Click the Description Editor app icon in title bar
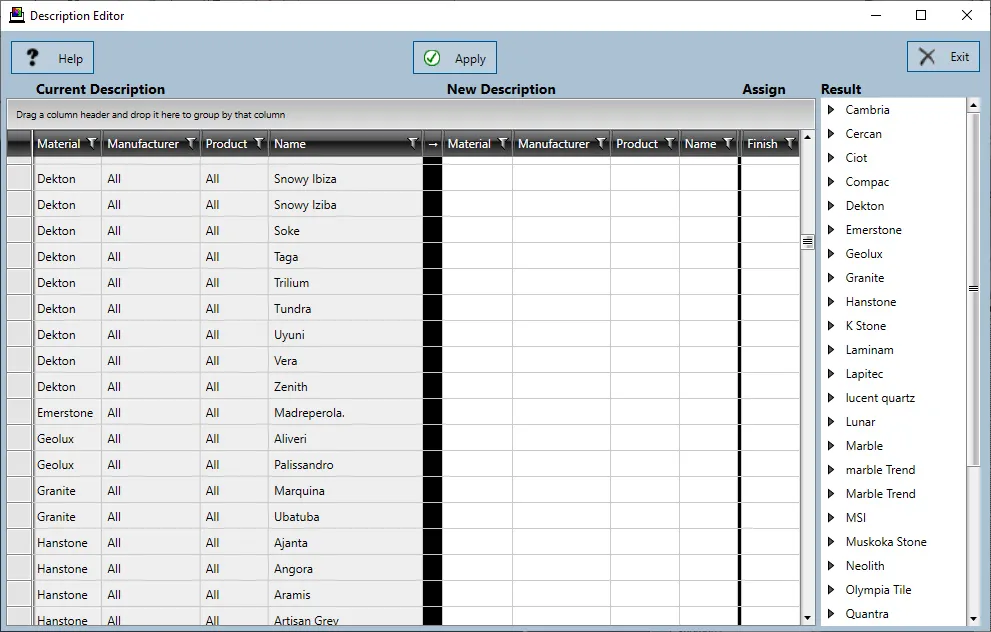The width and height of the screenshot is (991, 632). pyautogui.click(x=16, y=15)
